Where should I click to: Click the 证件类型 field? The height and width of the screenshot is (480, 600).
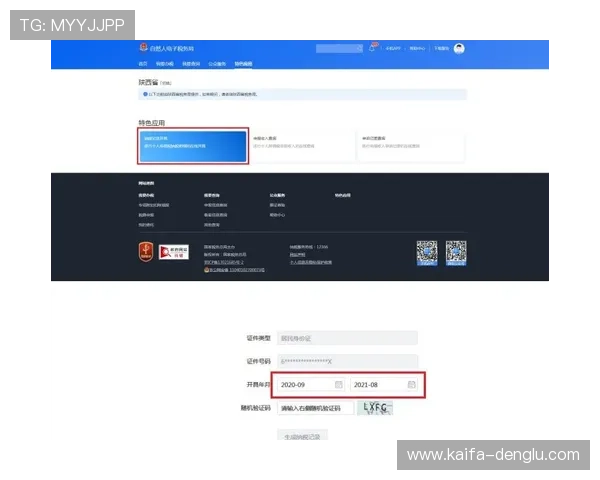click(347, 338)
